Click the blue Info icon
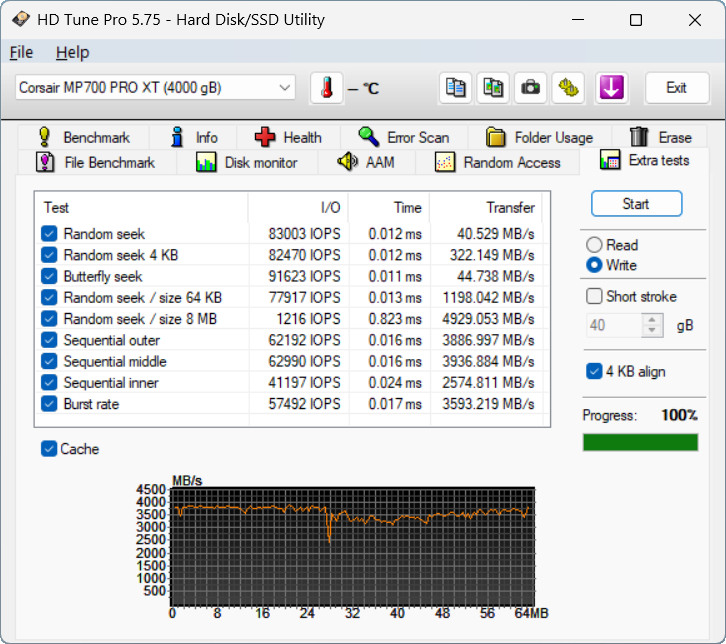This screenshot has width=726, height=644. (176, 138)
